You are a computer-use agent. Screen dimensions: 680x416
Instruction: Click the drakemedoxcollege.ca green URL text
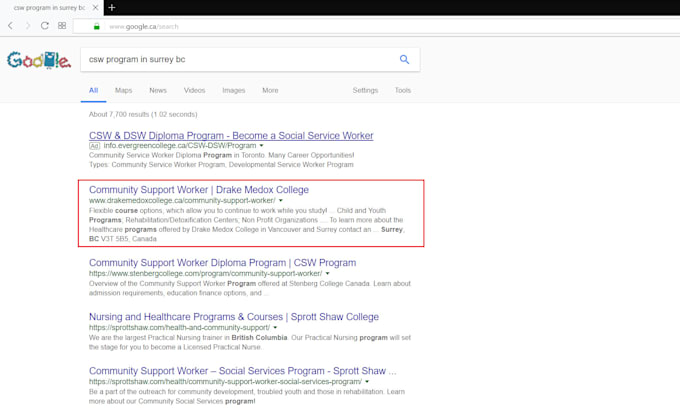coord(182,200)
